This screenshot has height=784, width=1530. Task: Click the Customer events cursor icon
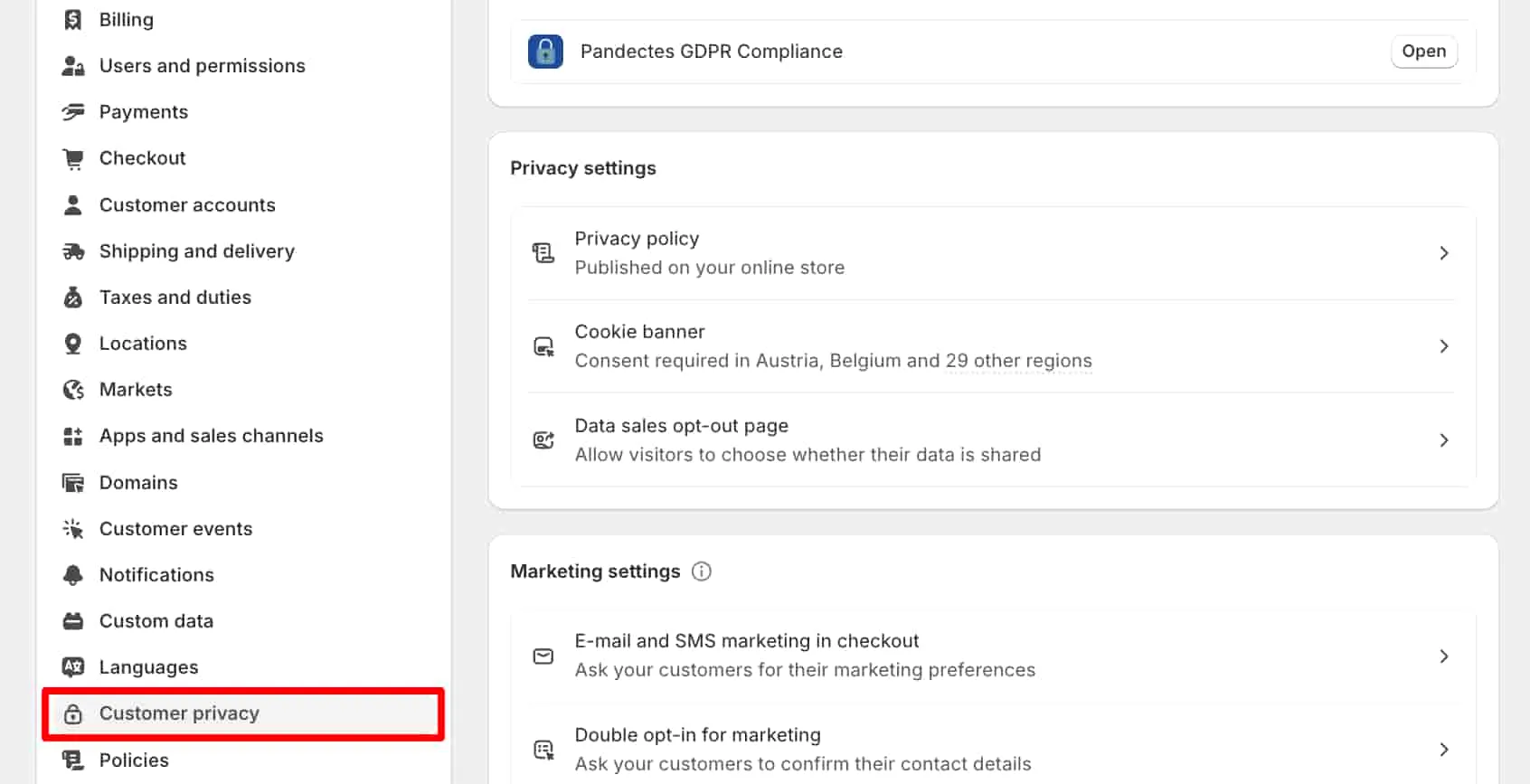tap(73, 529)
